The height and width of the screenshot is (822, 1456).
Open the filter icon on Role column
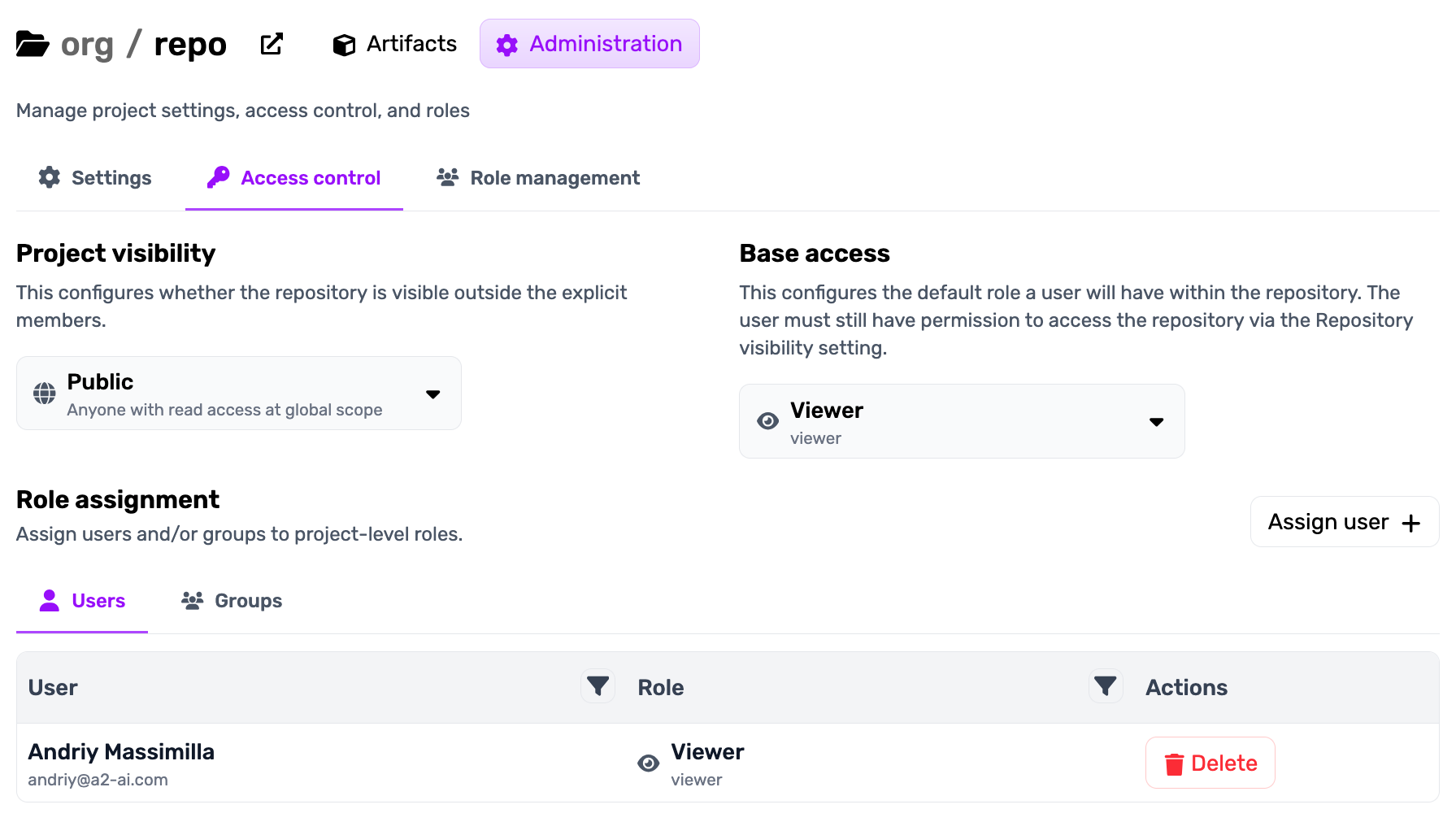pos(598,686)
